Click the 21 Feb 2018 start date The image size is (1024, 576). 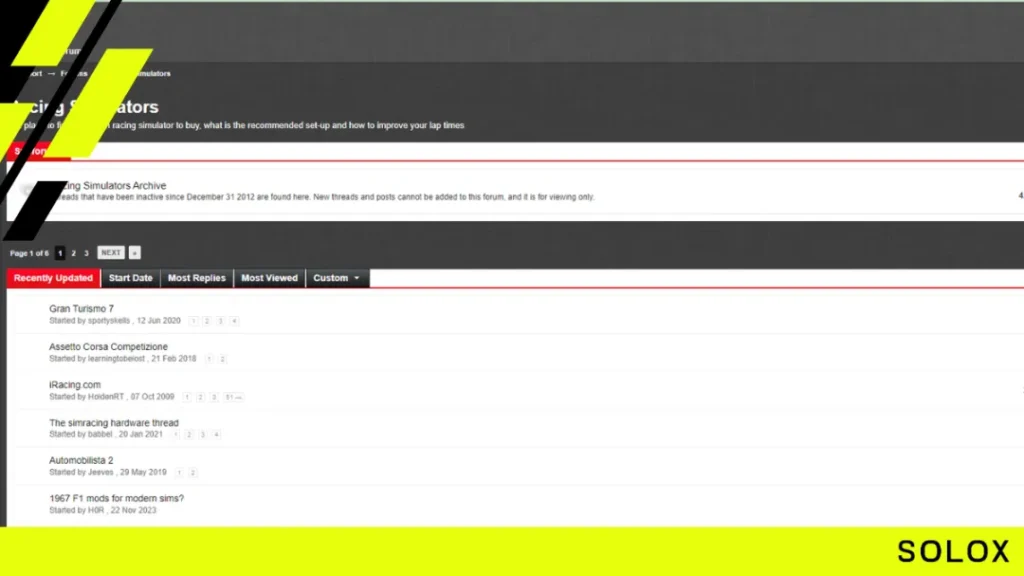point(174,359)
